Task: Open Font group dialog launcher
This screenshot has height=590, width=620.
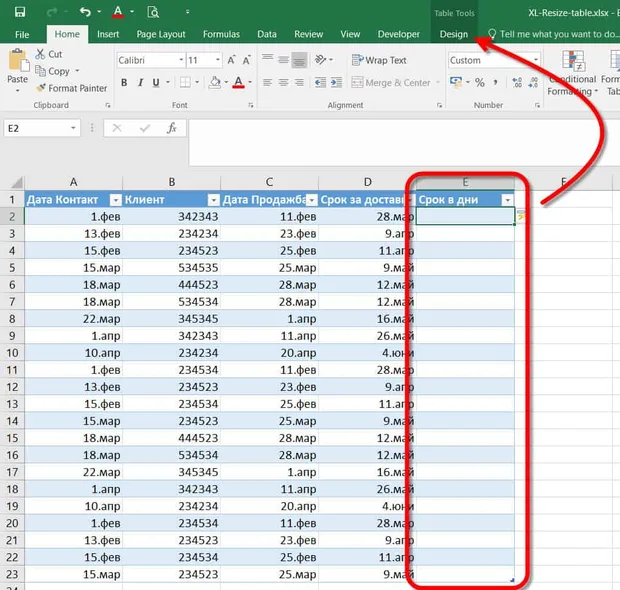Action: (x=251, y=105)
